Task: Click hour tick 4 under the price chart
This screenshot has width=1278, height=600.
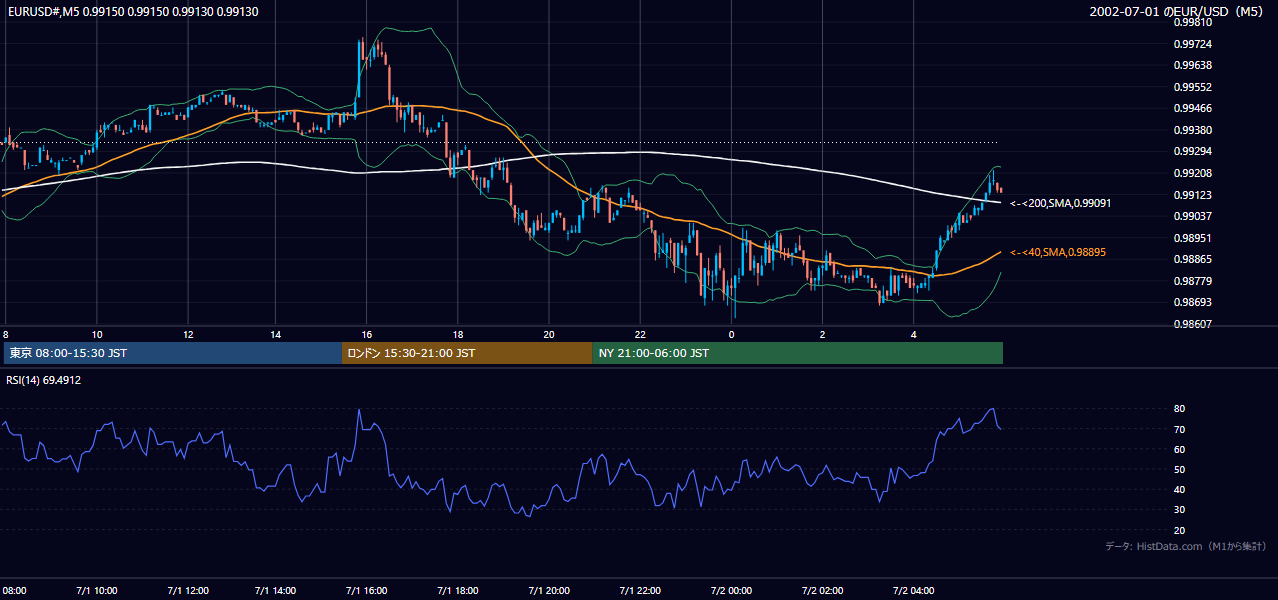Action: (x=914, y=334)
